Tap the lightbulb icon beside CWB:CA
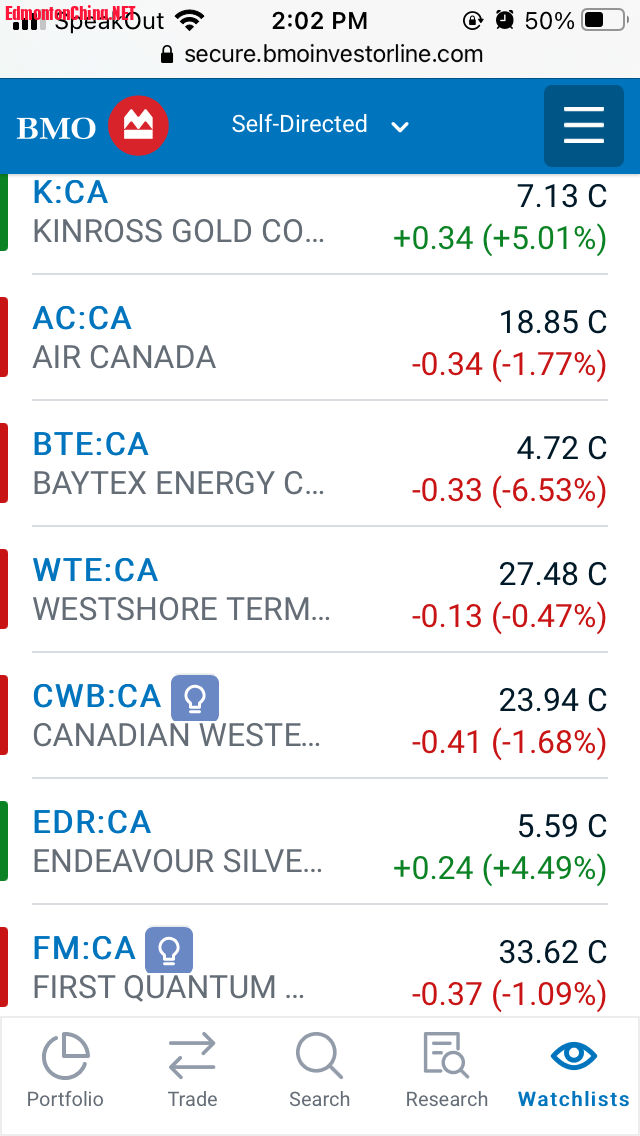 pos(195,698)
